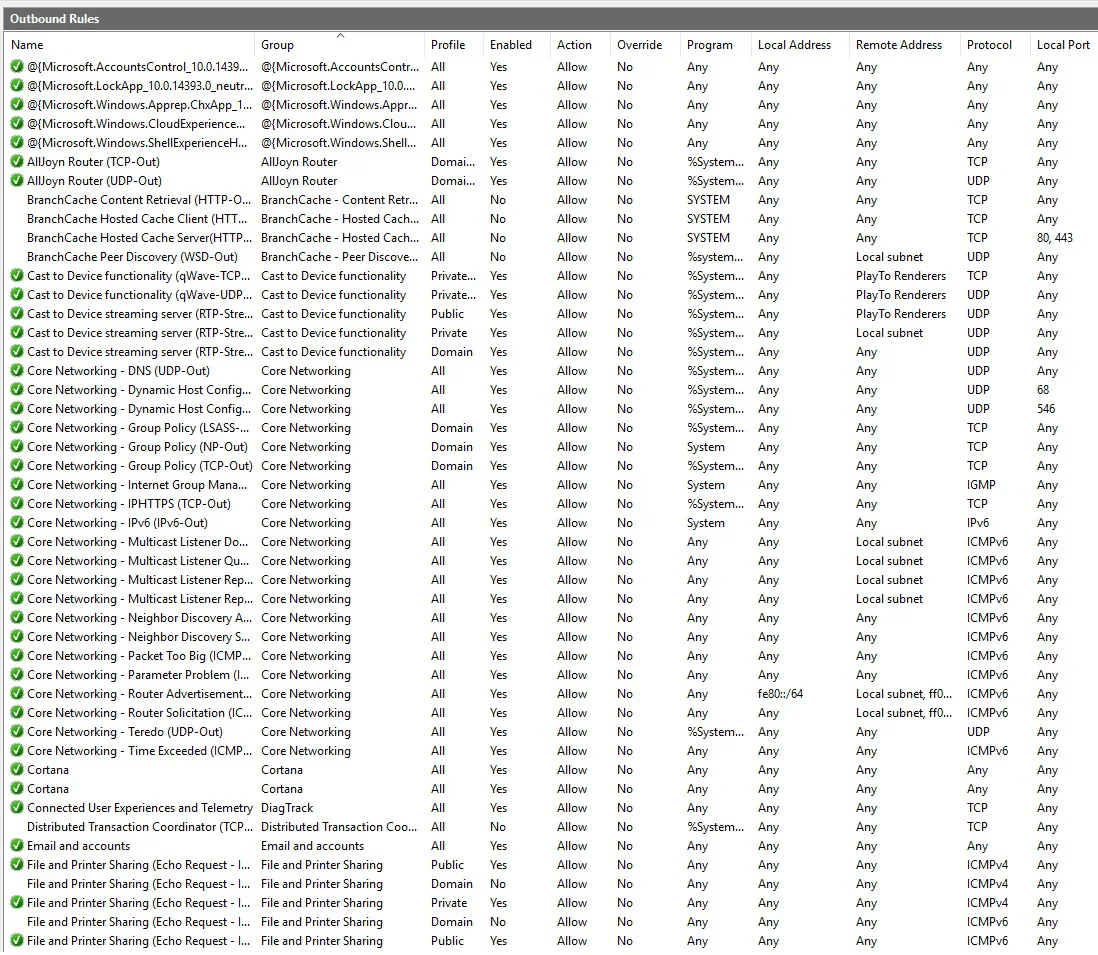The image size is (1098, 955).
Task: Click check icon for Group Policy (LSASS-Out) rule
Action: (17, 428)
